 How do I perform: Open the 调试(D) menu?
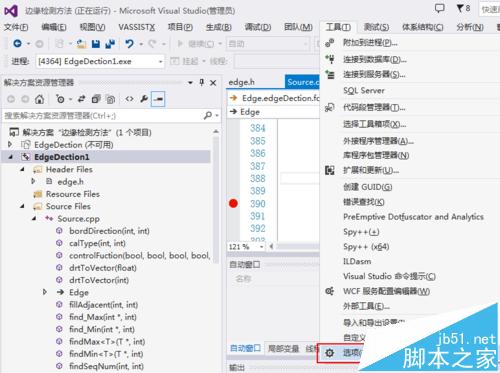tap(258, 27)
